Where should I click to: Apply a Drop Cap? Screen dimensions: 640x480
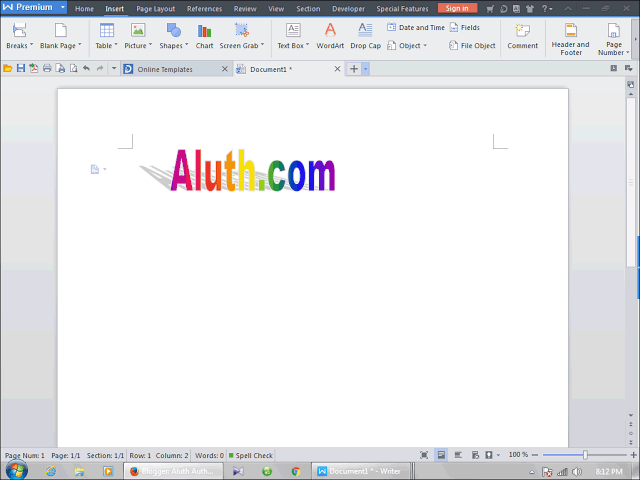point(365,36)
